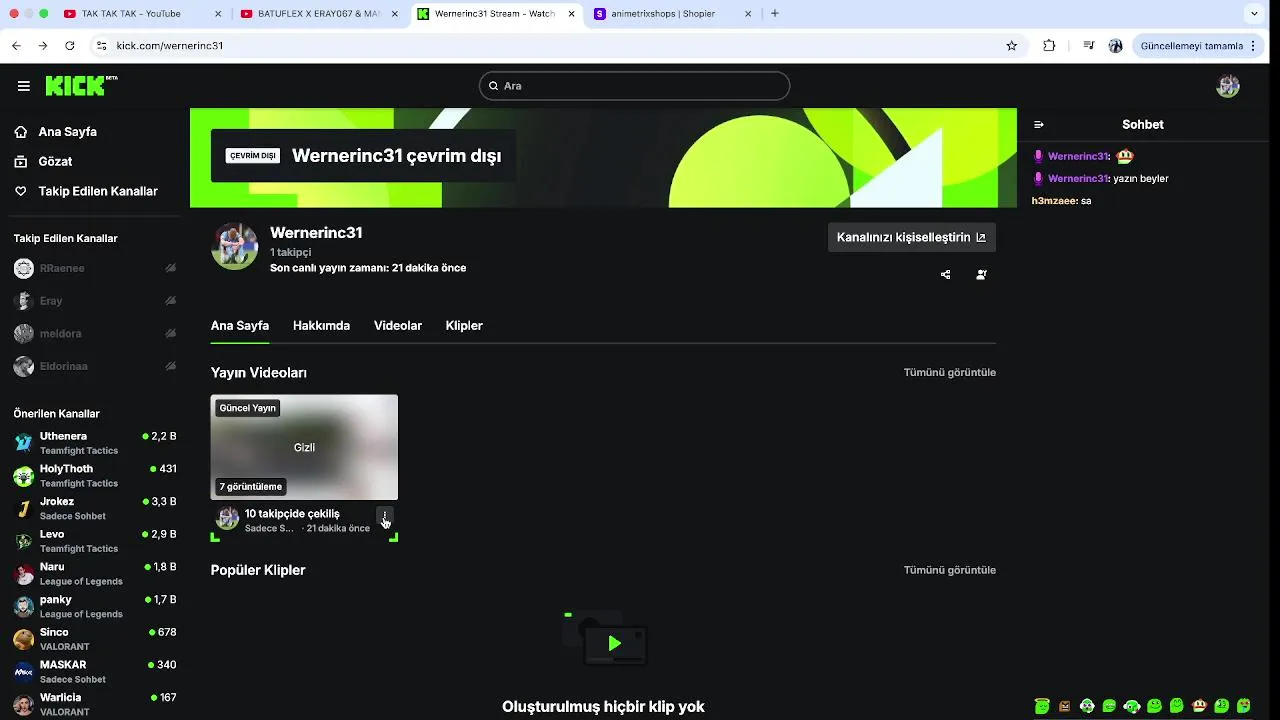This screenshot has height=720, width=1280.
Task: Click the Ara search field
Action: 634,86
